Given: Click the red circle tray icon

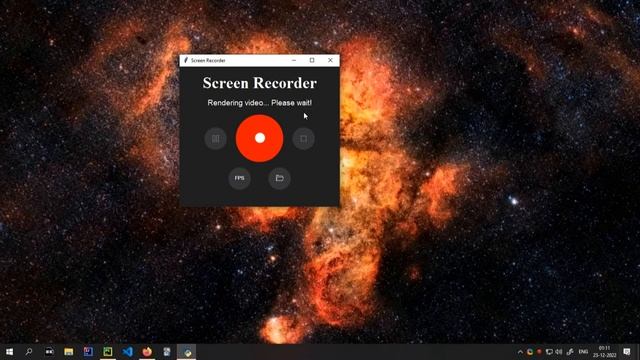Looking at the screenshot, I should tap(539, 352).
